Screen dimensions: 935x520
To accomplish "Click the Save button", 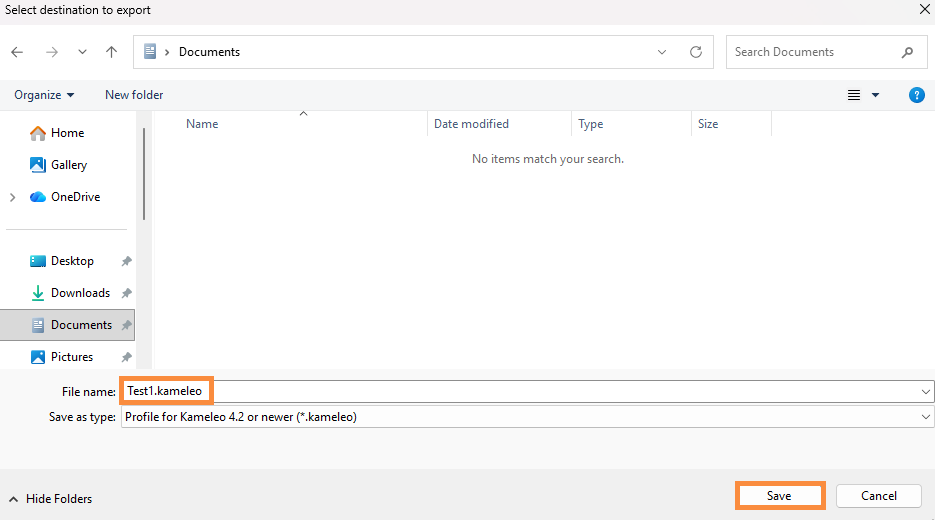I will tap(779, 496).
